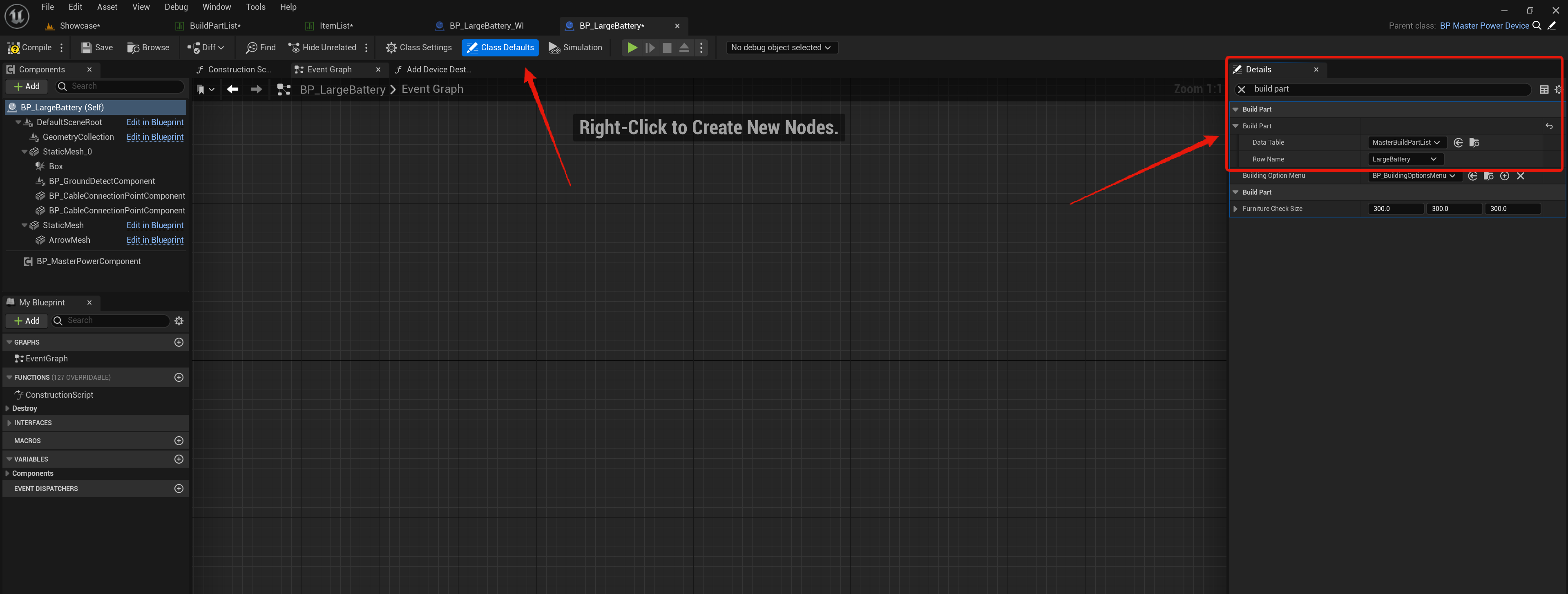Toggle Simulation mode
The width and height of the screenshot is (1568, 594).
point(575,47)
